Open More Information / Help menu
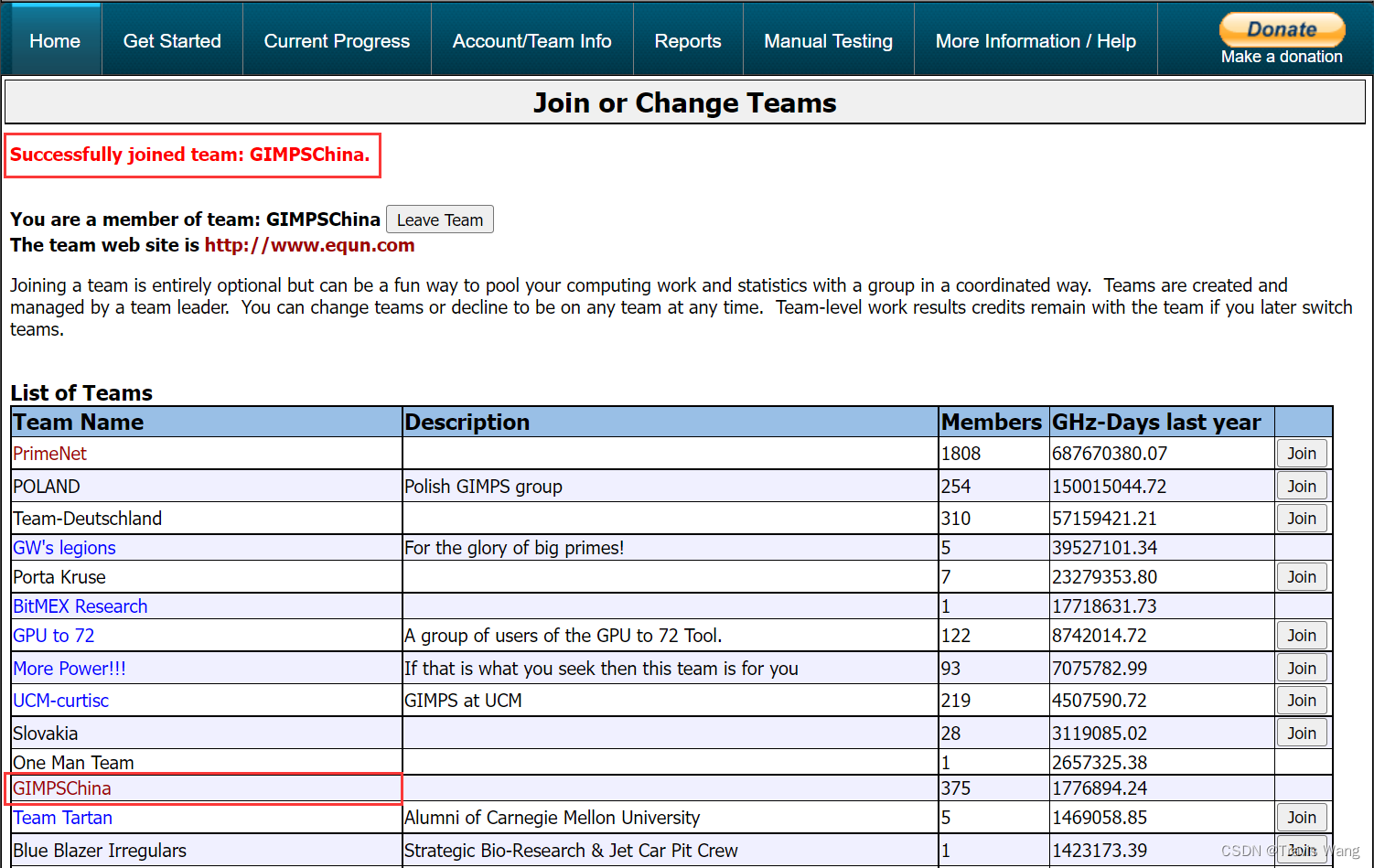 pyautogui.click(x=1036, y=41)
